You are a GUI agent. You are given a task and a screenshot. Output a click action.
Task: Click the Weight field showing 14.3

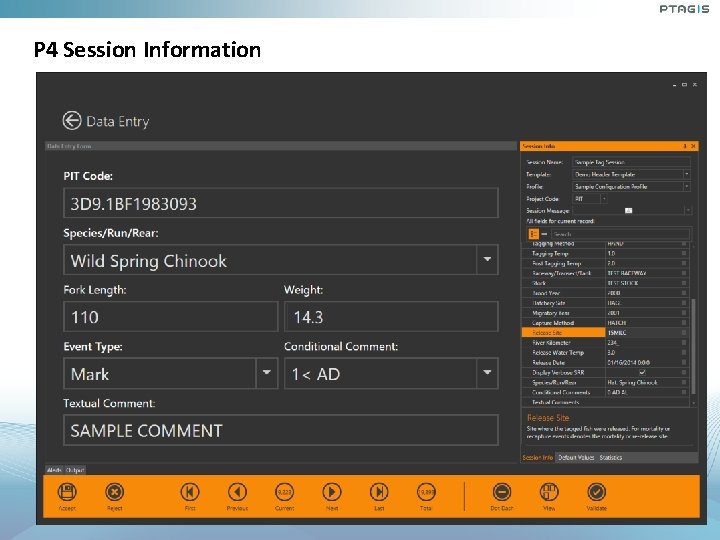click(x=391, y=316)
